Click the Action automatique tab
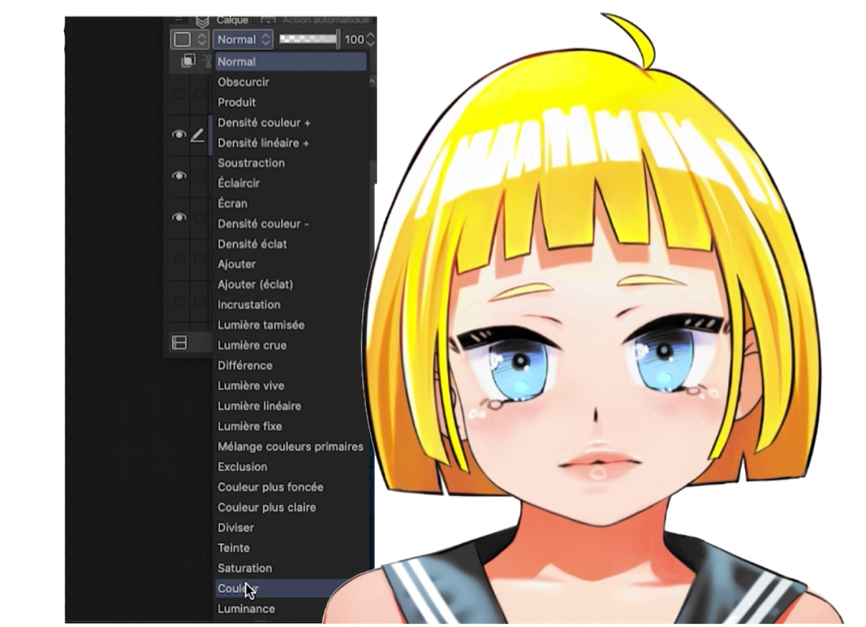 tap(325, 20)
